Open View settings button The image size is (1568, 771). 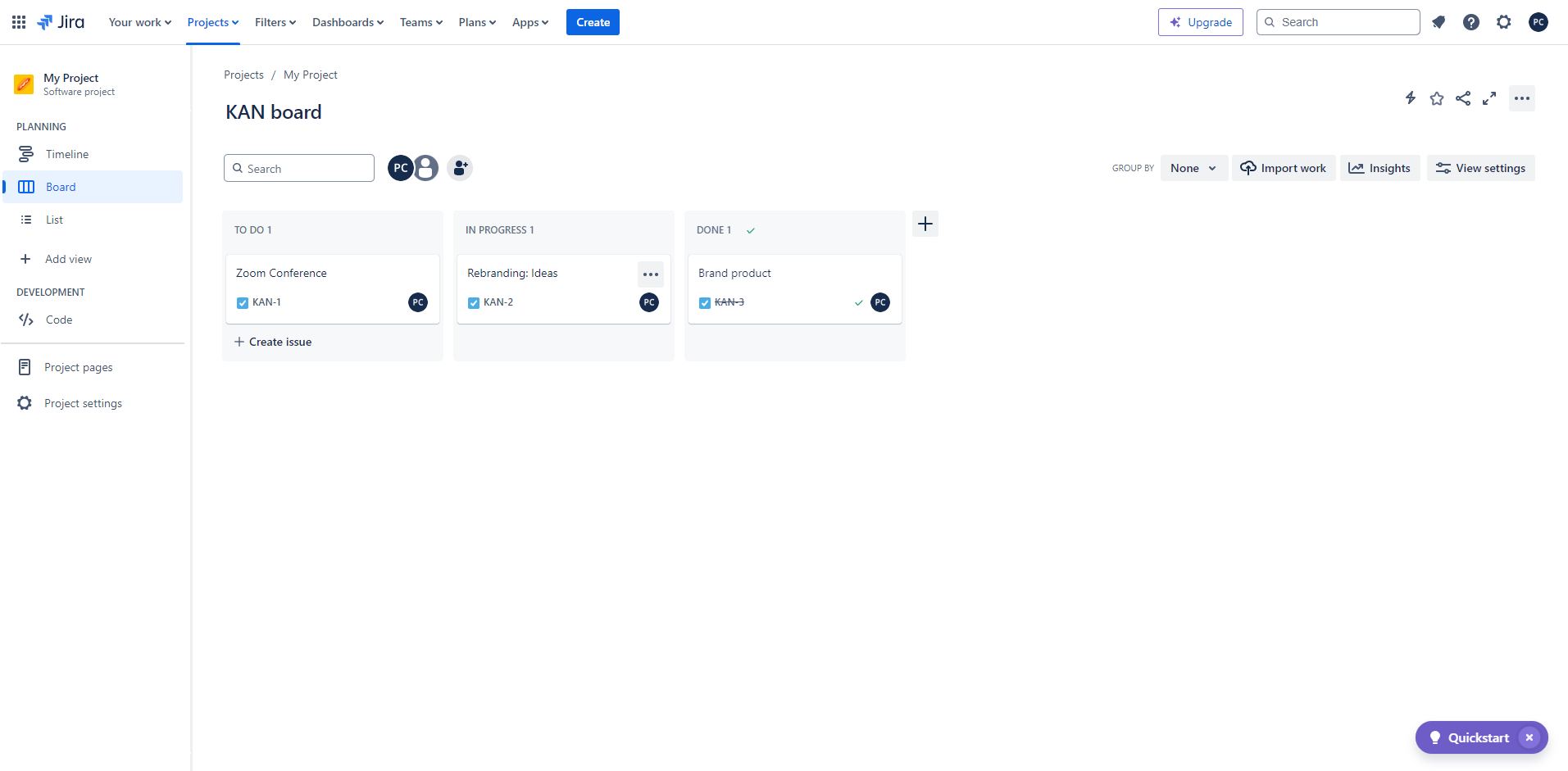point(1481,168)
